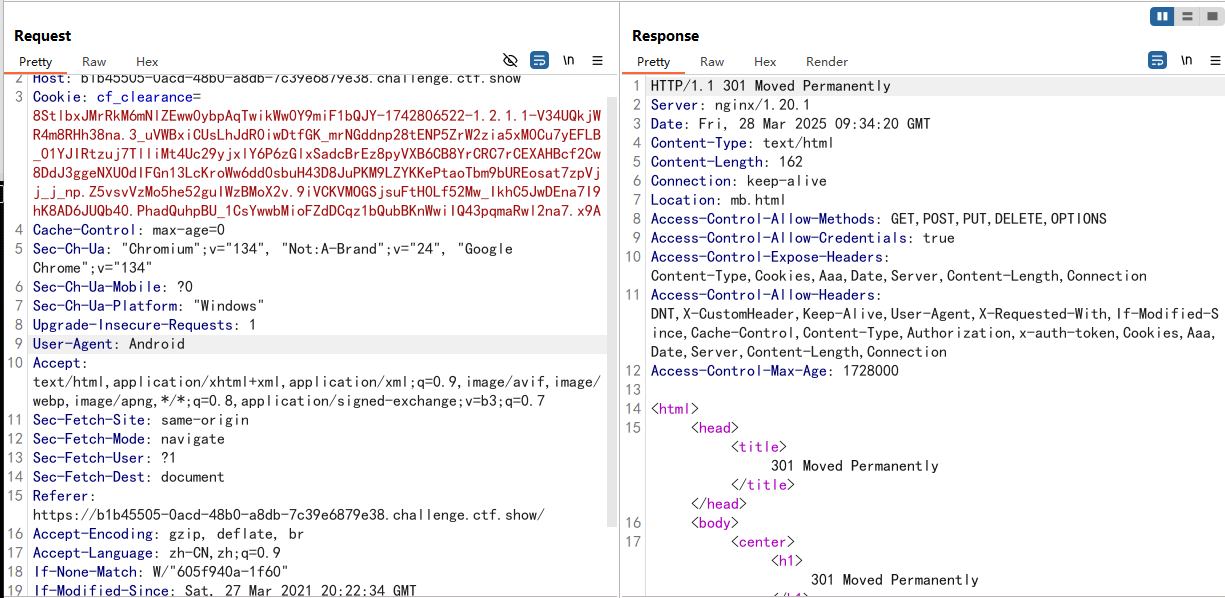Open the Raw tab in Request
Screen dimensions: 1225x598
point(94,62)
